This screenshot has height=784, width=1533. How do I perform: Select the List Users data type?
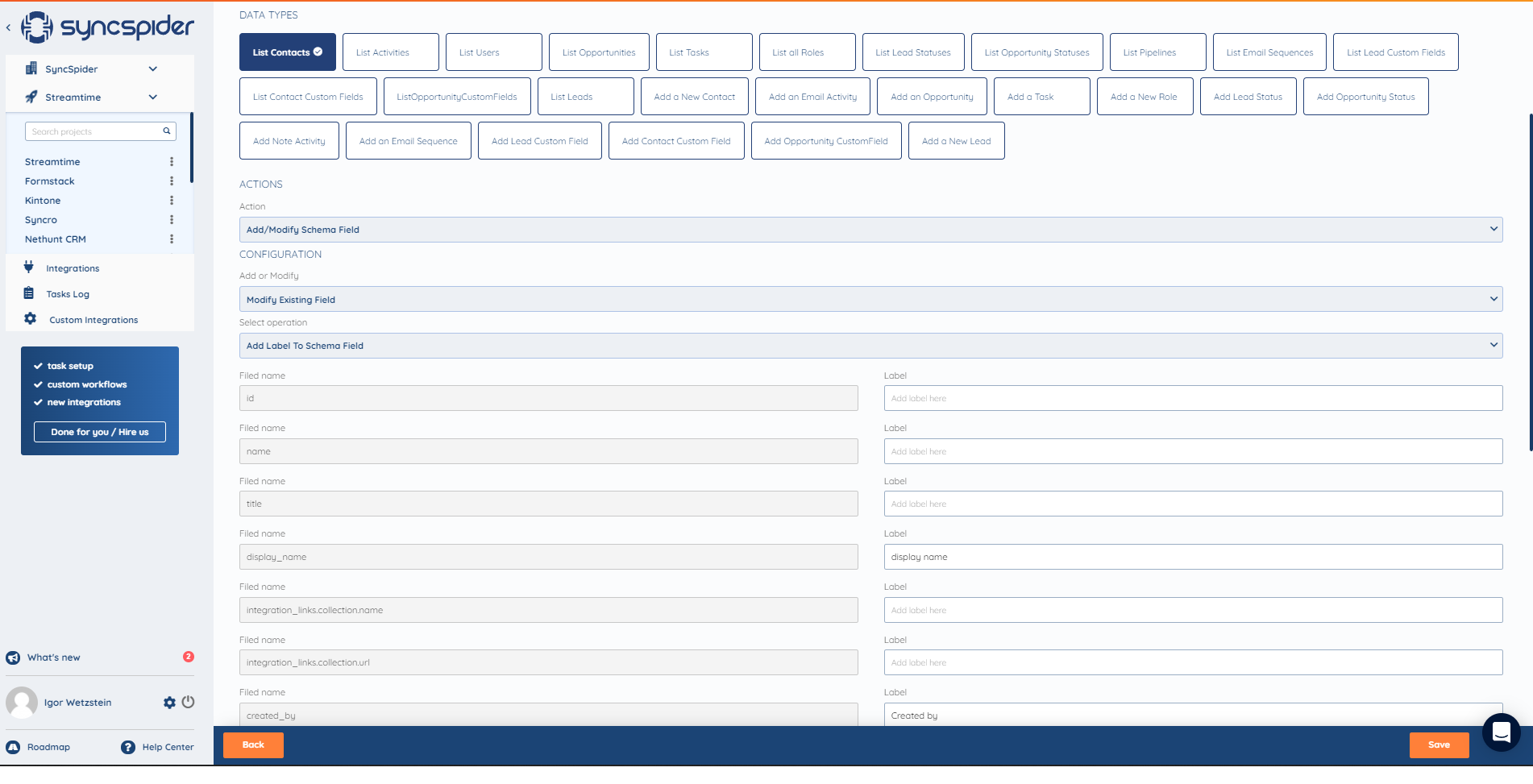click(494, 52)
